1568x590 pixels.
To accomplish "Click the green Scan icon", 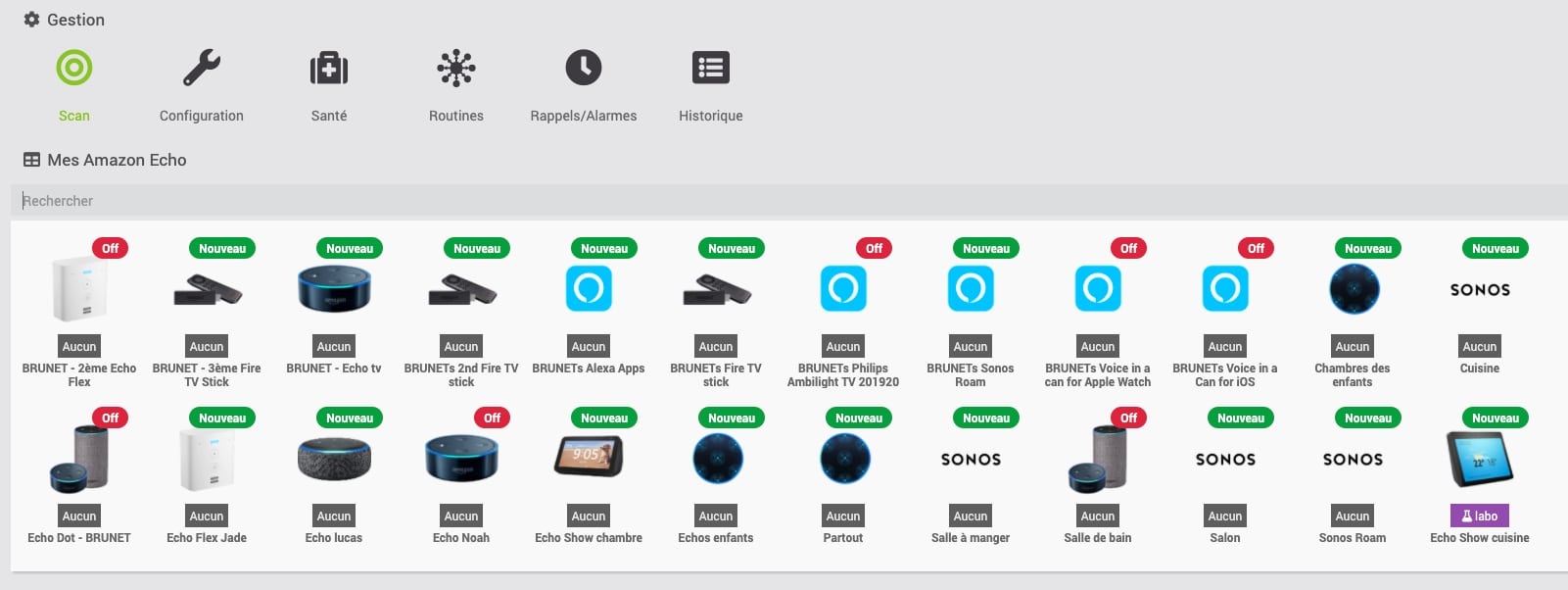I will click(74, 68).
